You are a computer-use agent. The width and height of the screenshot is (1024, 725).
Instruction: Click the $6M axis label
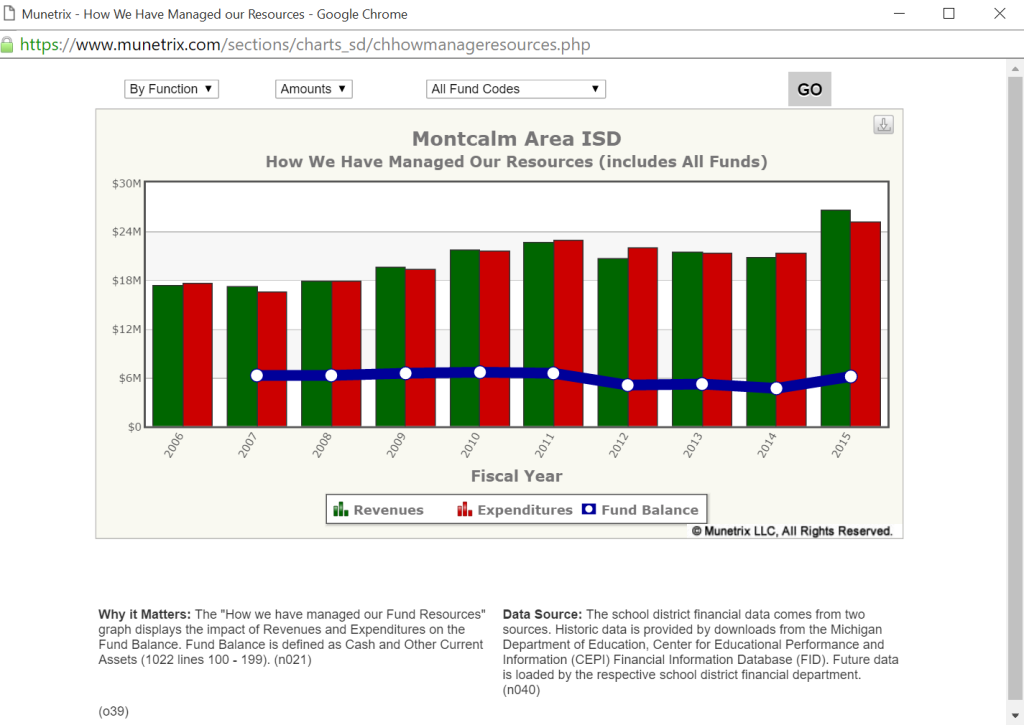pyautogui.click(x=130, y=378)
